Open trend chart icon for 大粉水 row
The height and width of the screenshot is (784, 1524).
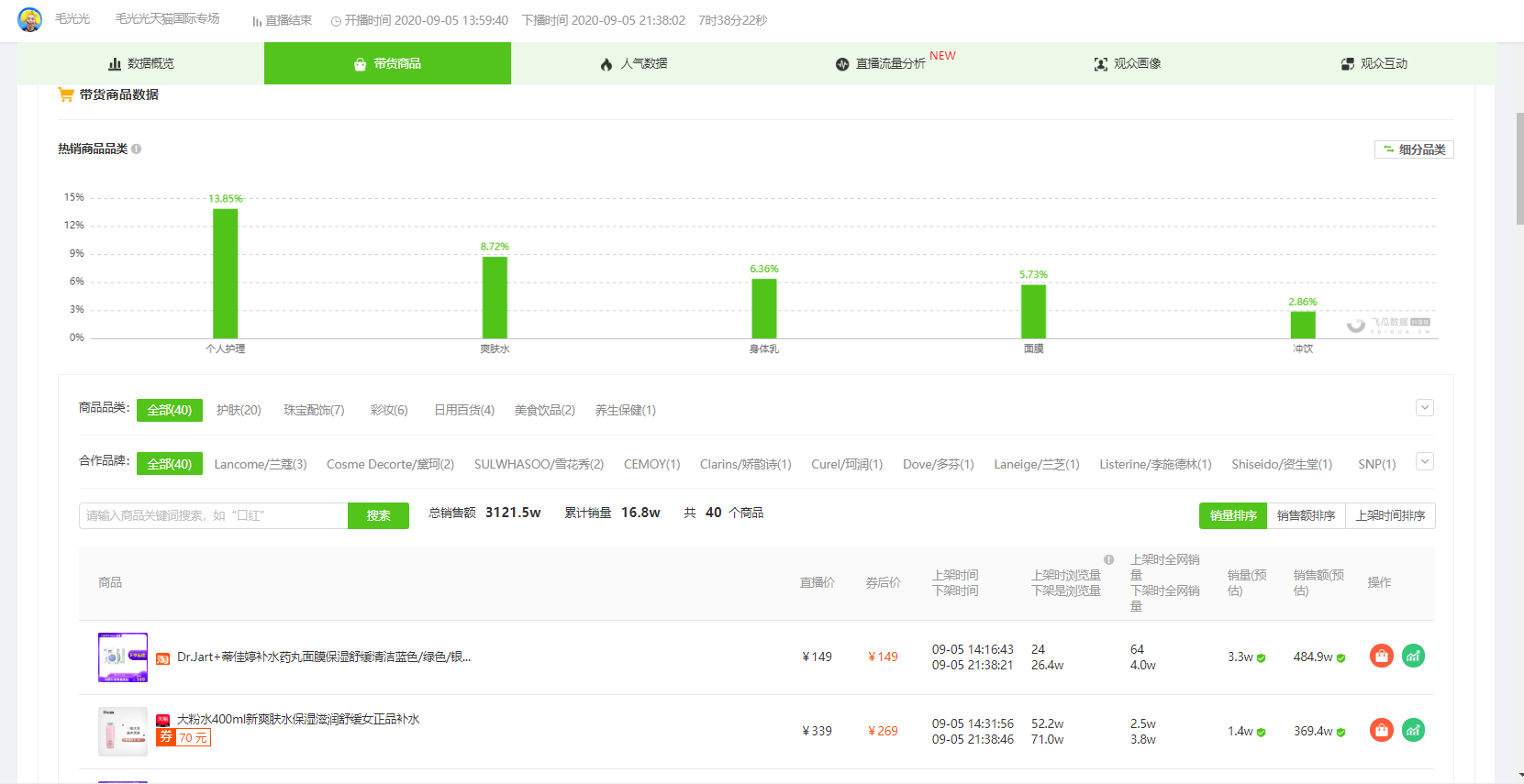pyautogui.click(x=1414, y=730)
